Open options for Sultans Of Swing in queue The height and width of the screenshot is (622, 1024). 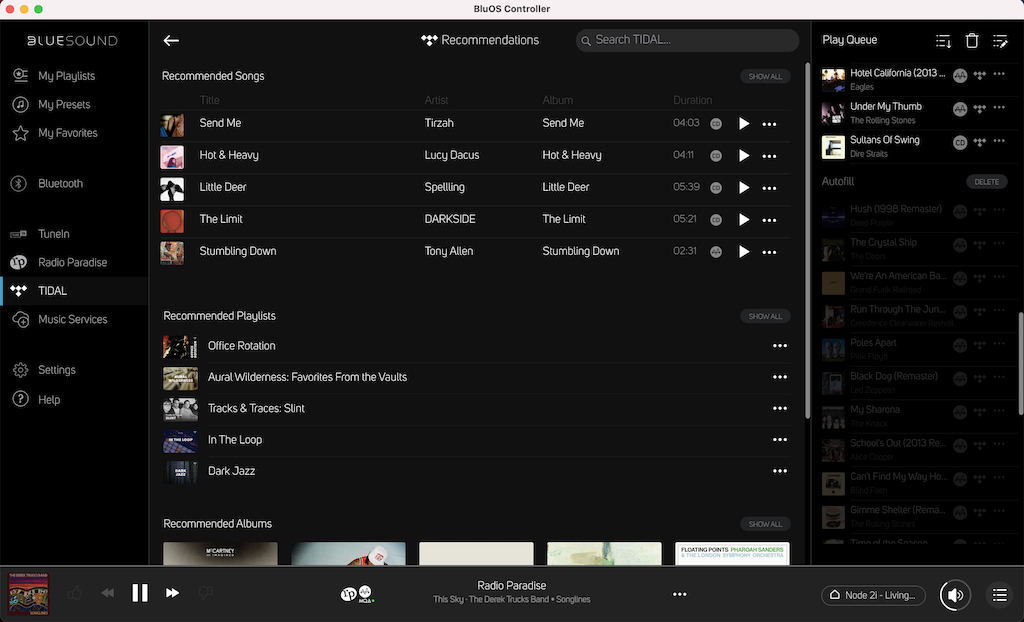click(999, 140)
